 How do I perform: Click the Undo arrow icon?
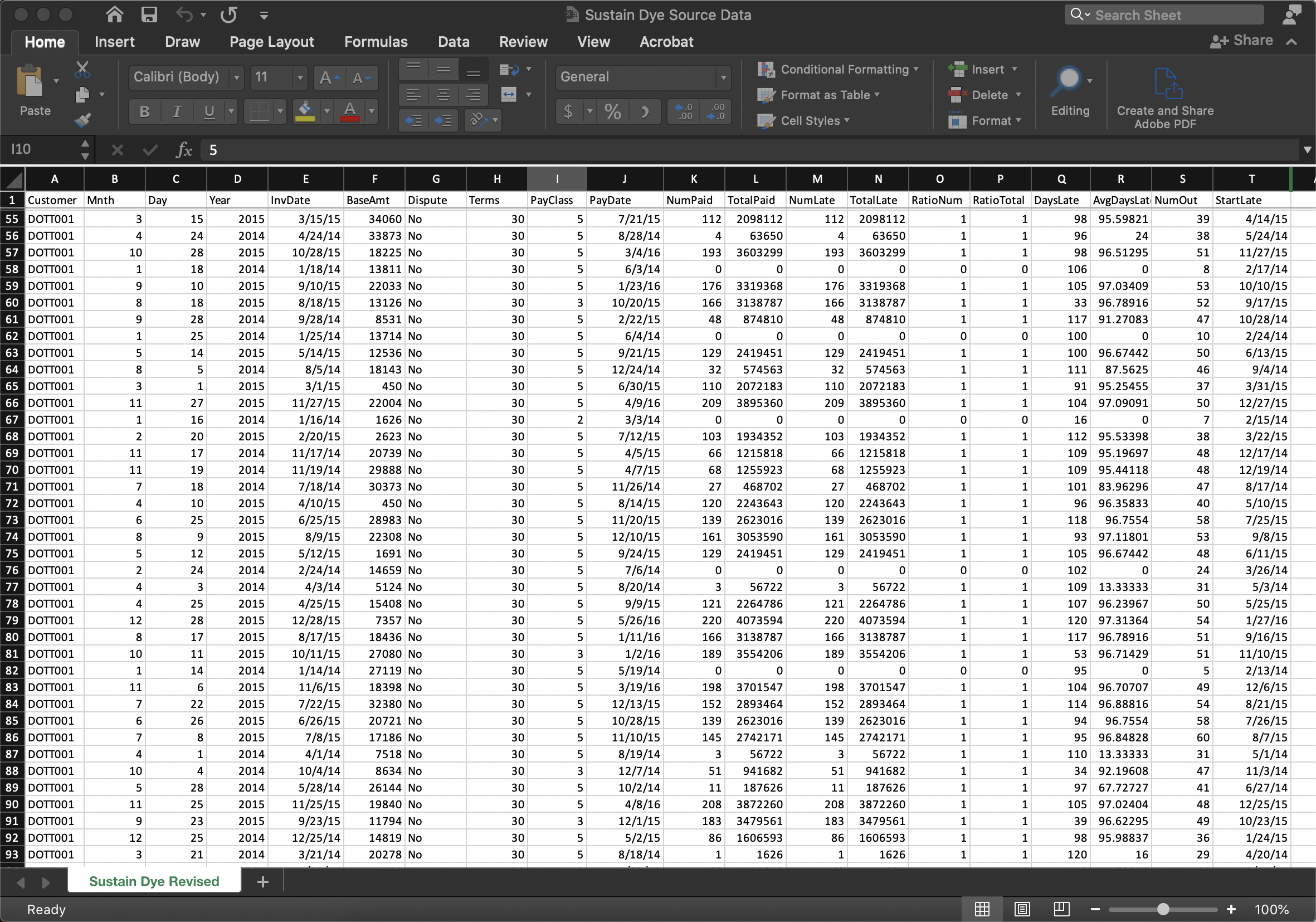pyautogui.click(x=183, y=14)
